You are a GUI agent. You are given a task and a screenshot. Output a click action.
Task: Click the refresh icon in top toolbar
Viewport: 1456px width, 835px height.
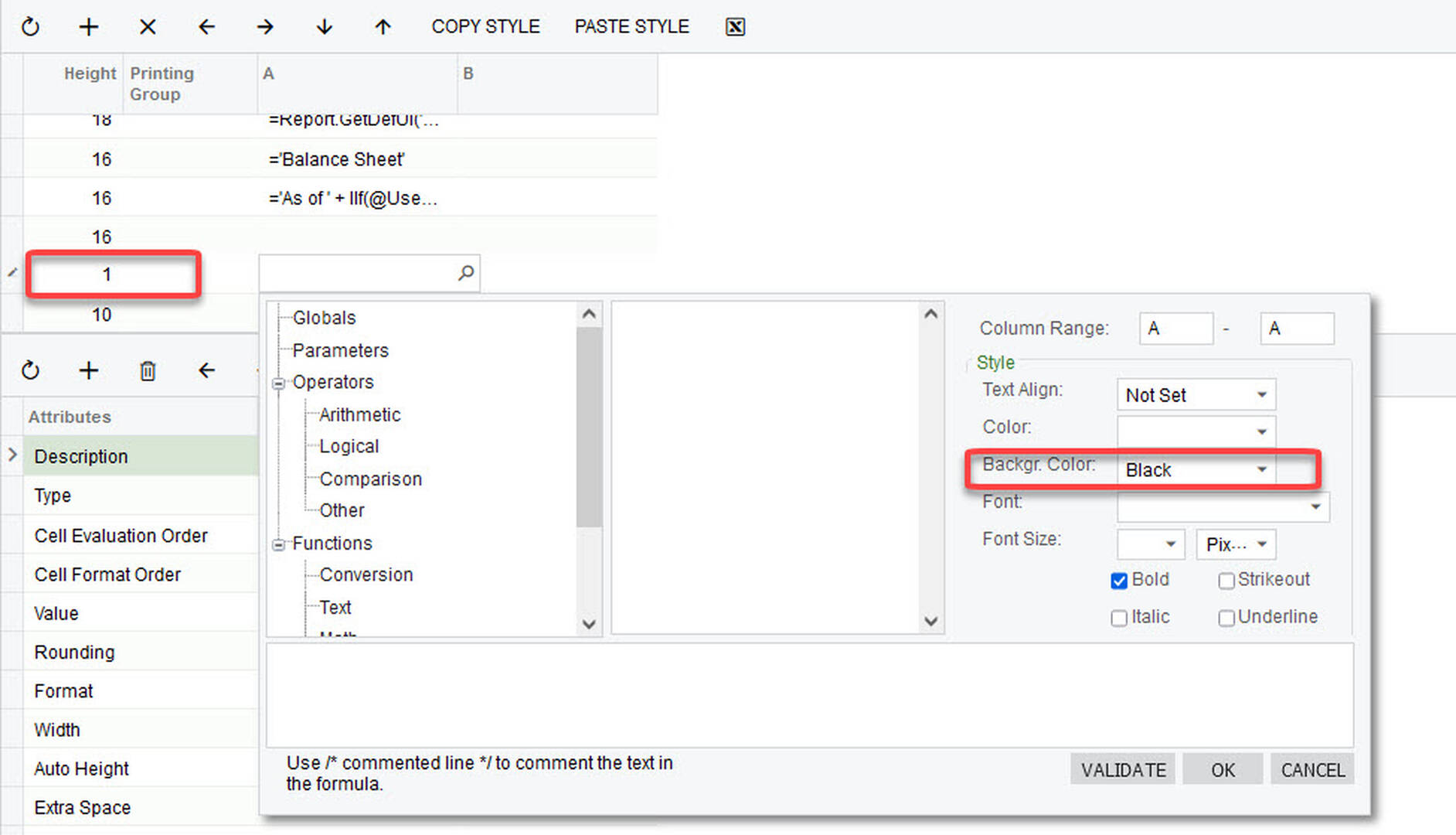30,27
